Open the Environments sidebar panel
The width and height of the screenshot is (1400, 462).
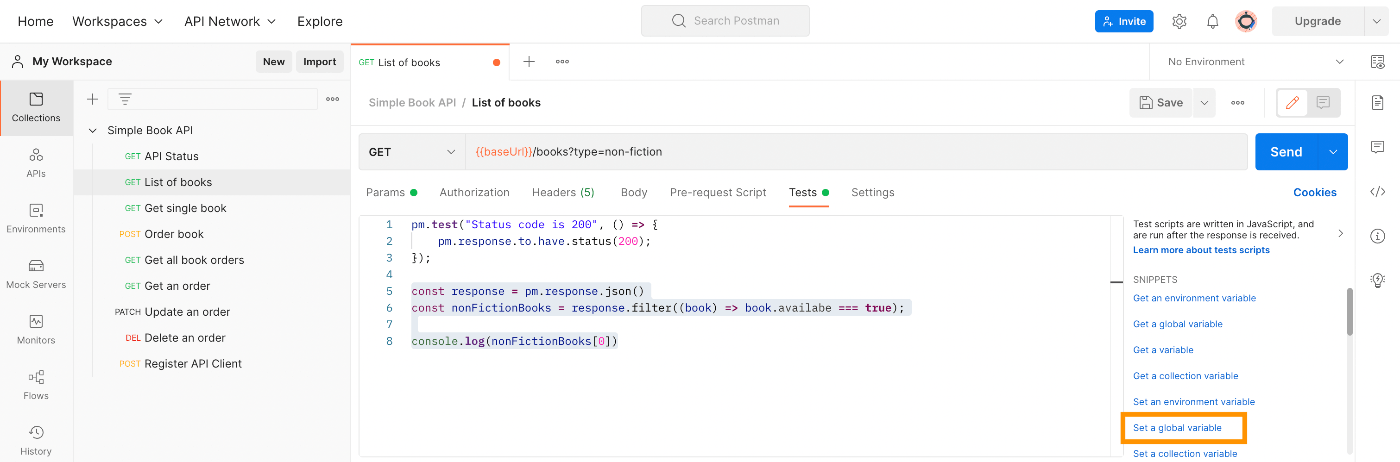pos(36,218)
